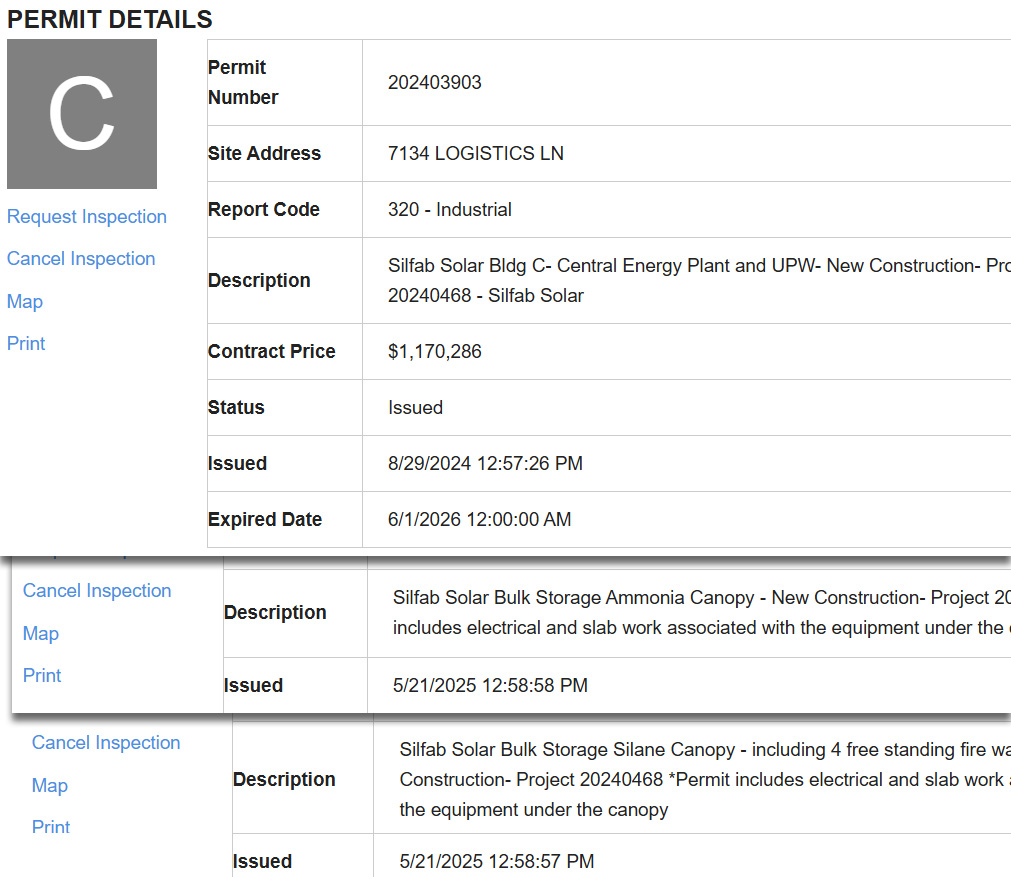Click the 5/21/2025 12:58:57 PM issued date

(x=497, y=861)
